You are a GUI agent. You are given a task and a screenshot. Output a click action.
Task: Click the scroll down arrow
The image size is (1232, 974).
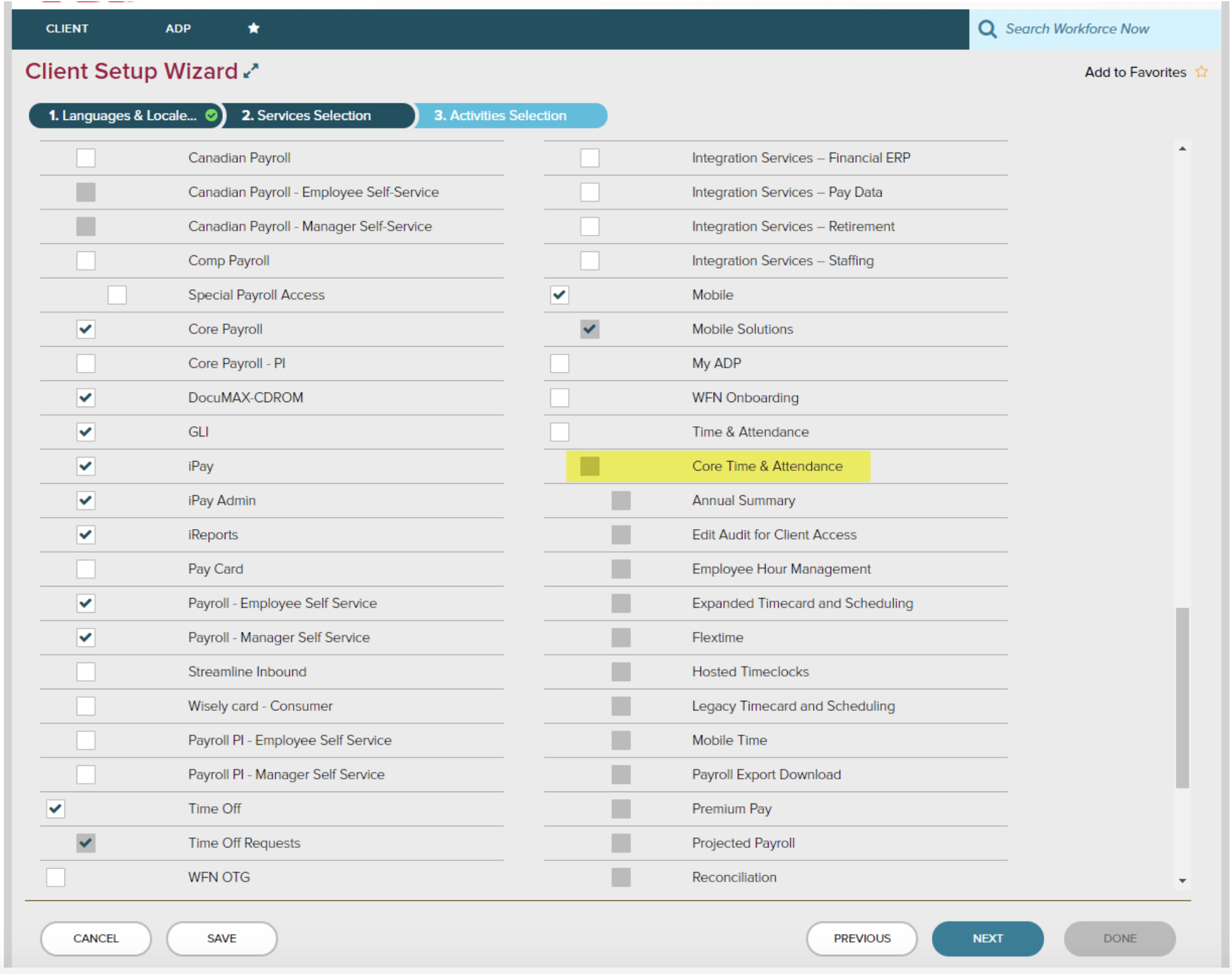pos(1182,881)
